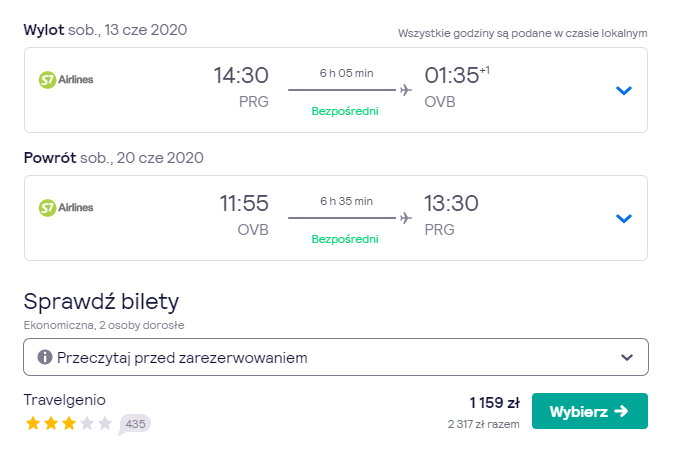Click the Travelgenio provider name

click(x=64, y=400)
